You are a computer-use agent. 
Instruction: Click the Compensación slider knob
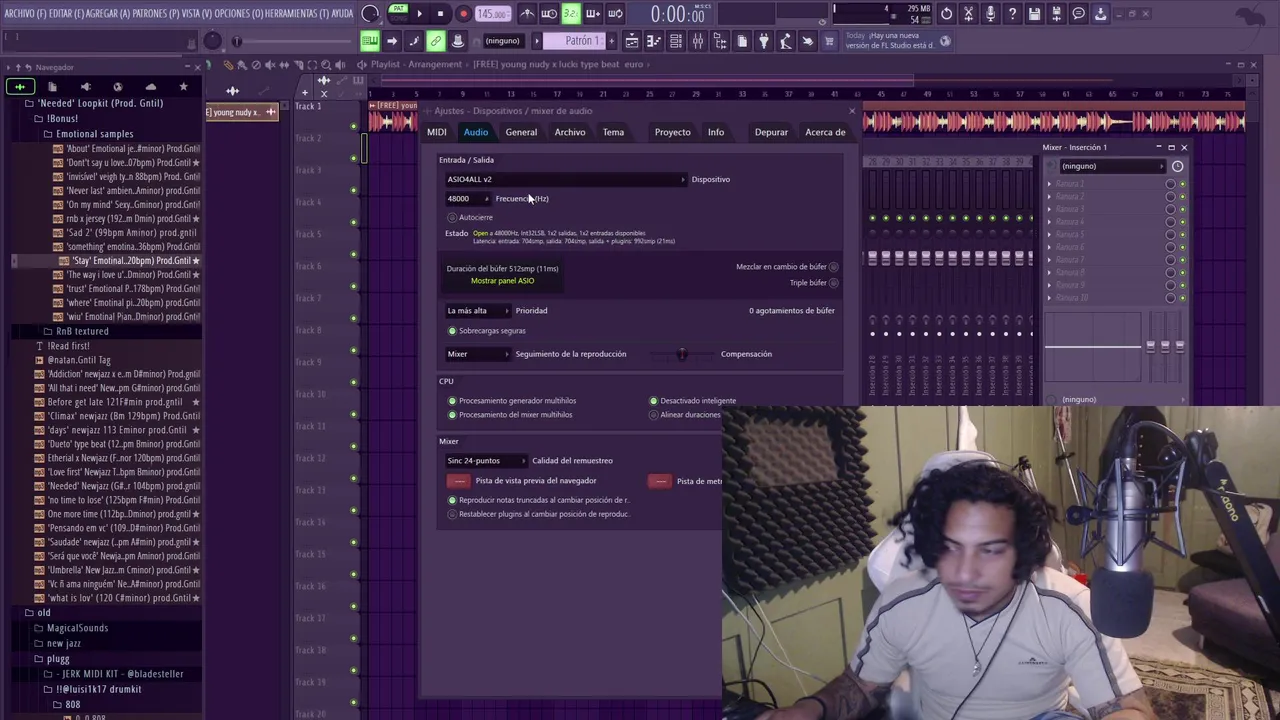(682, 354)
